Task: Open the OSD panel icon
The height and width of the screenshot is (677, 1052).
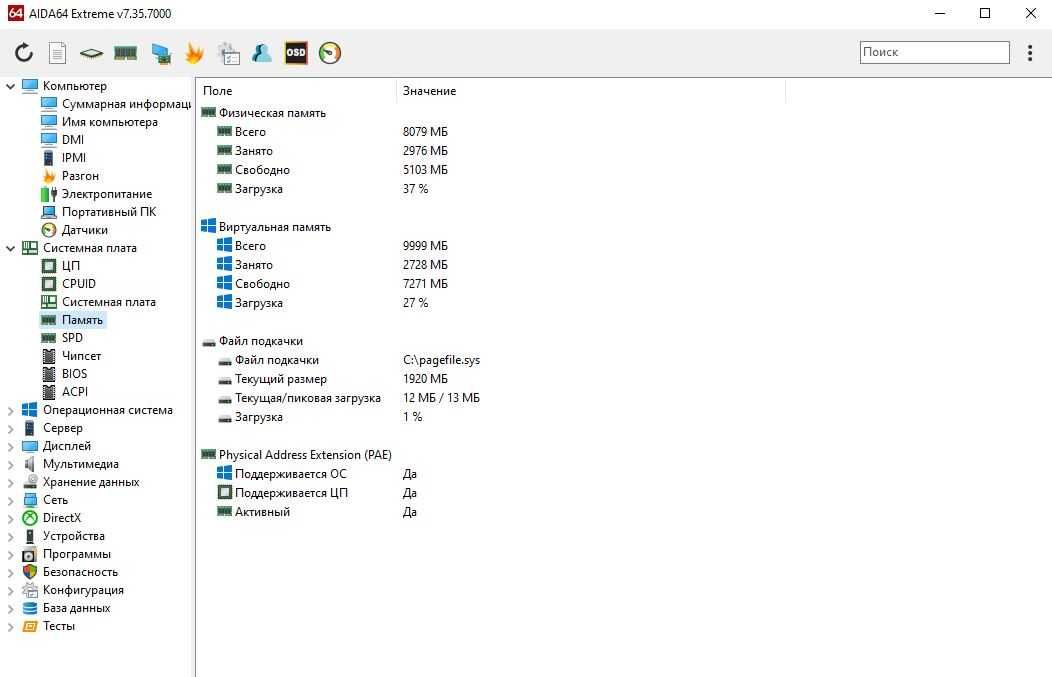Action: point(296,52)
